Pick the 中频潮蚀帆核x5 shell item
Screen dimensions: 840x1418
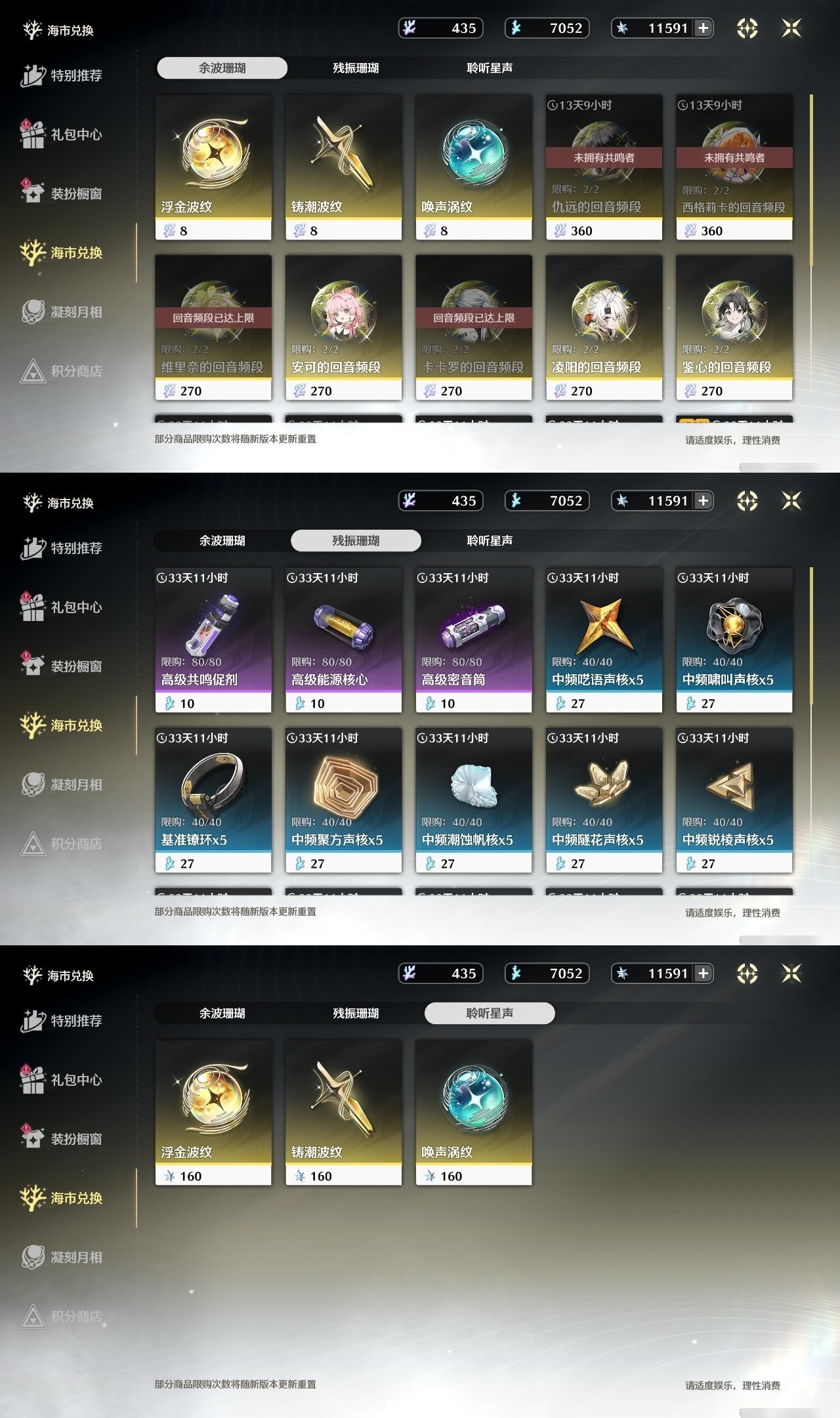pyautogui.click(x=474, y=800)
